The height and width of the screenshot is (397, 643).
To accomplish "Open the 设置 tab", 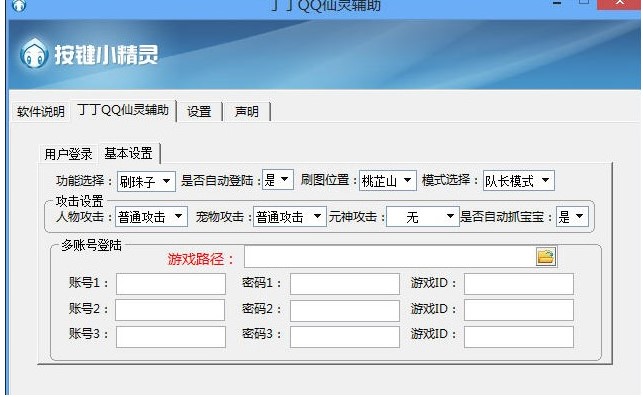I will coord(199,112).
